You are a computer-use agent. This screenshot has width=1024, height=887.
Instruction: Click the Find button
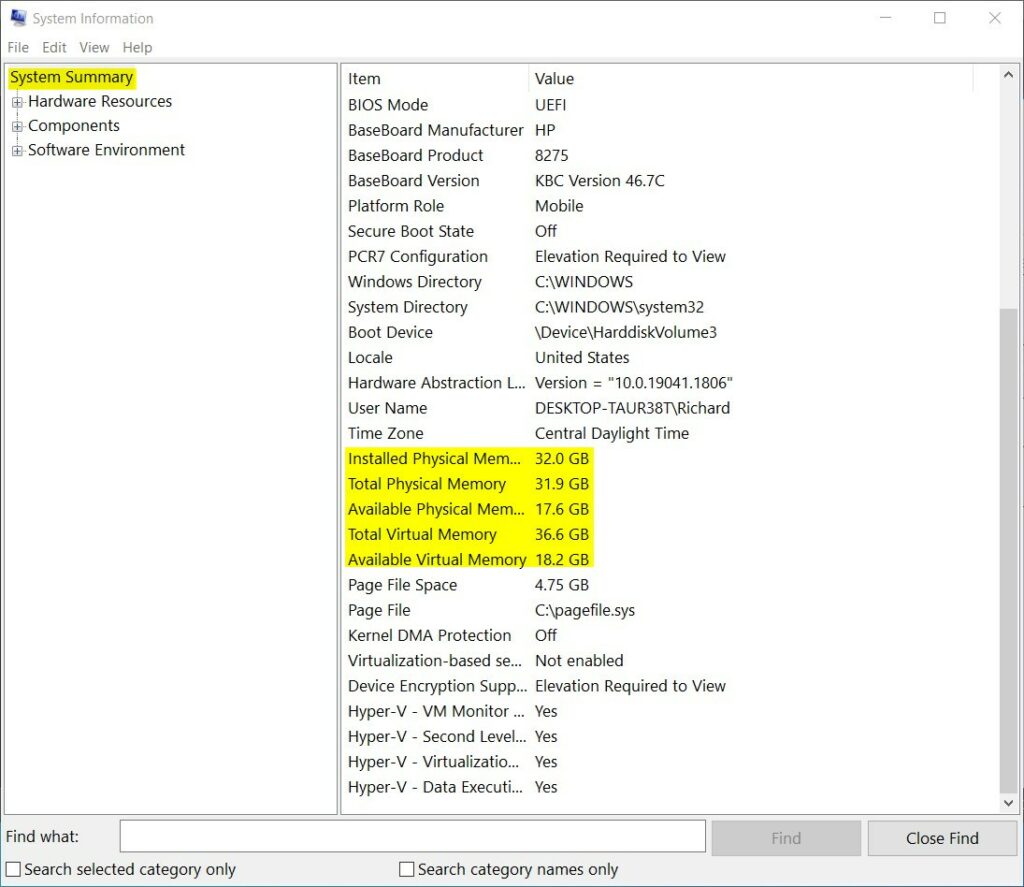pos(786,838)
